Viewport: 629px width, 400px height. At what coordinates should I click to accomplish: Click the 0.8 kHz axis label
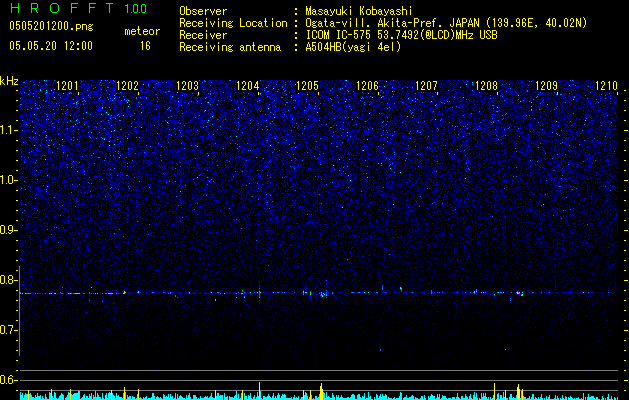click(x=9, y=280)
